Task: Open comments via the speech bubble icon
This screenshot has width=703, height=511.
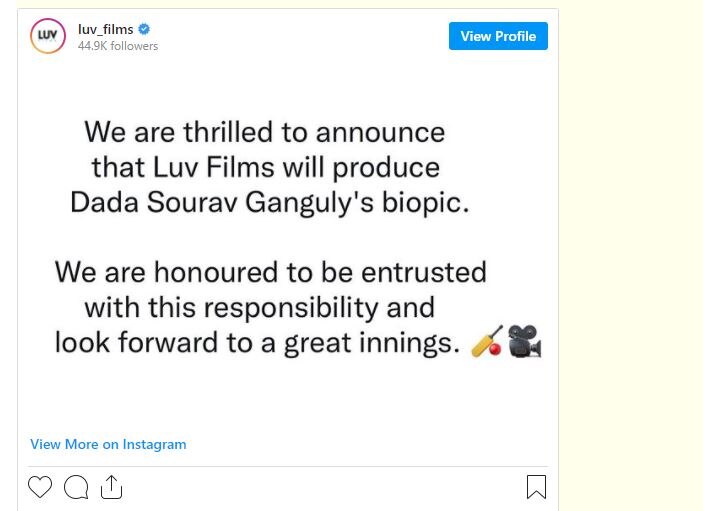Action: (x=76, y=487)
